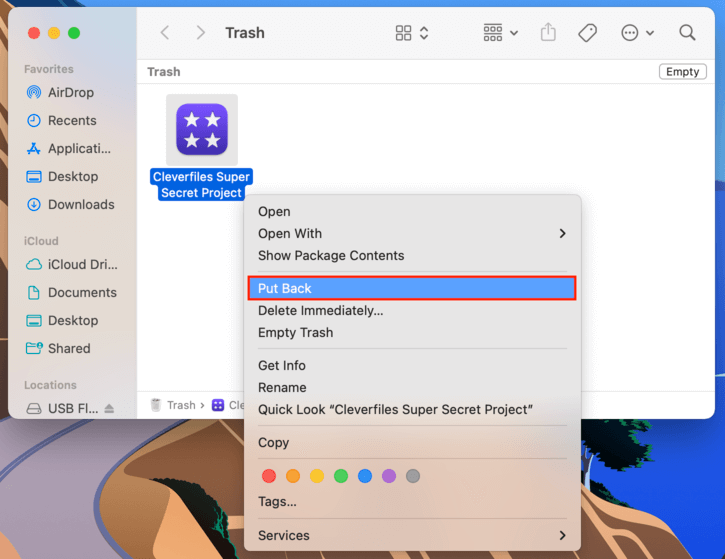
Task: Click the Share toolbar icon
Action: click(x=548, y=32)
